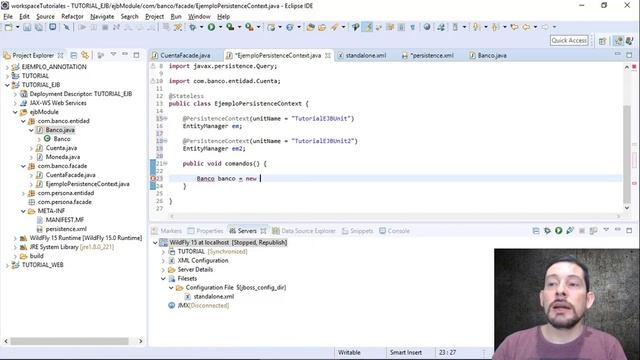Click the Next Annotation arrow icon
Image resolution: width=640 pixels, height=360 pixels.
click(x=476, y=27)
